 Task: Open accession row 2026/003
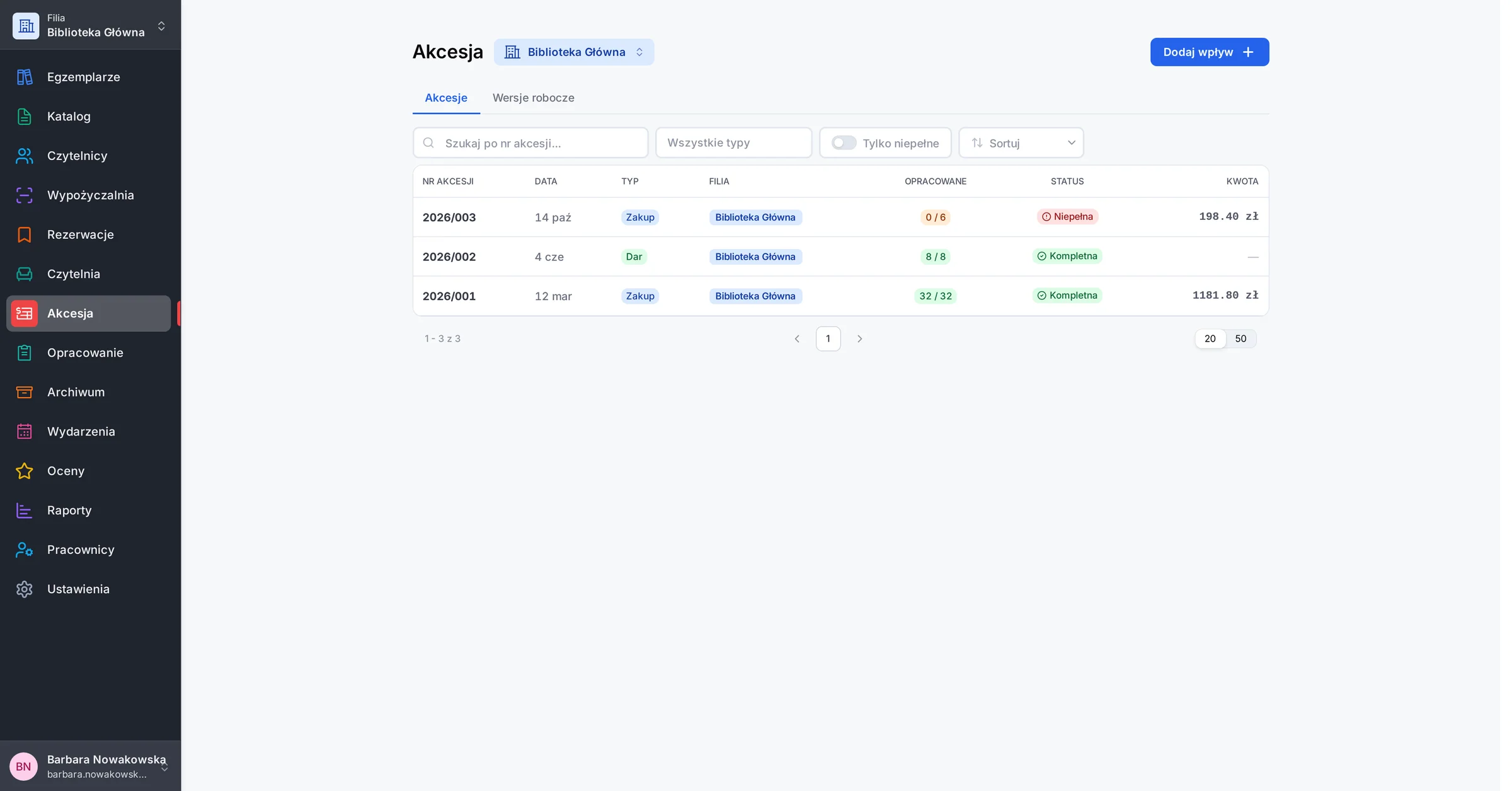840,217
